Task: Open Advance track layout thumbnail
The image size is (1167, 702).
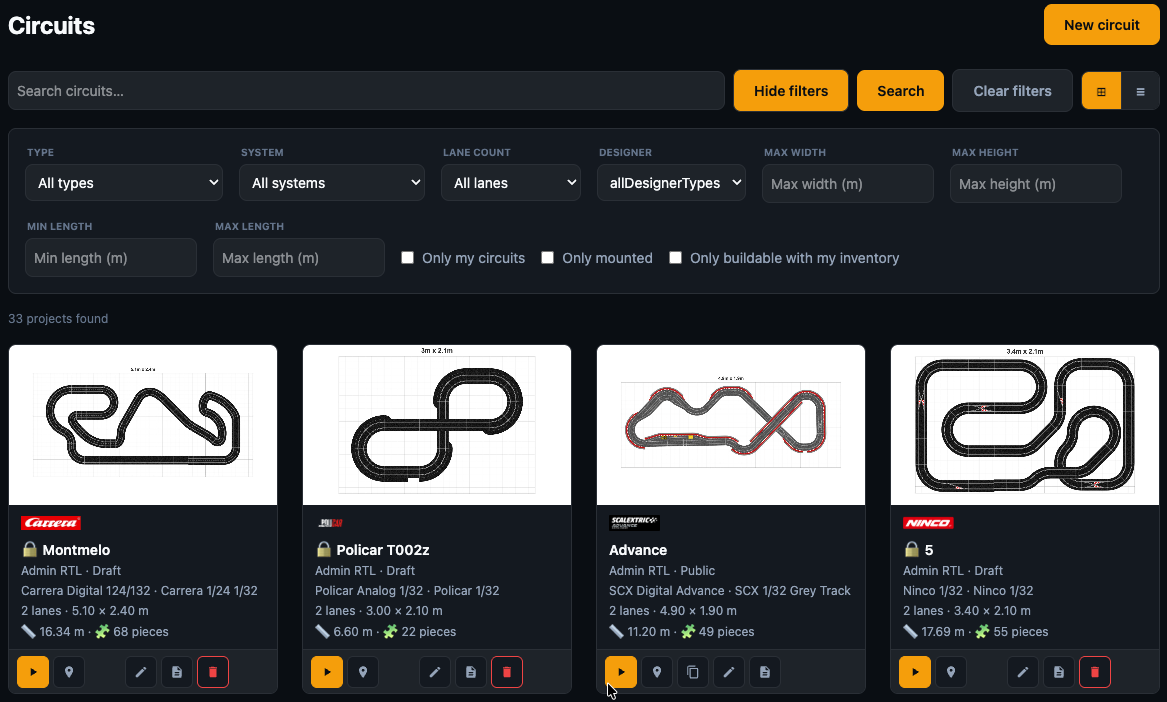Action: 731,425
